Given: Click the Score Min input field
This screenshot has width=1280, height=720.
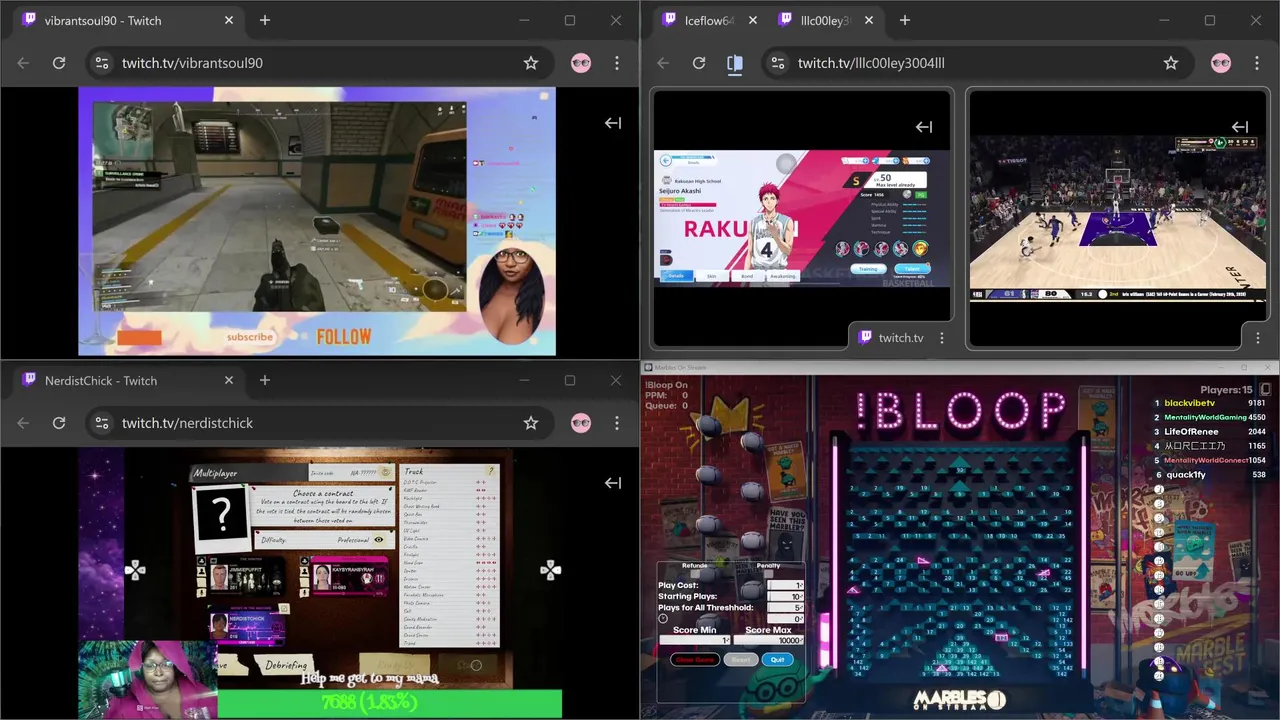Looking at the screenshot, I should [x=695, y=640].
